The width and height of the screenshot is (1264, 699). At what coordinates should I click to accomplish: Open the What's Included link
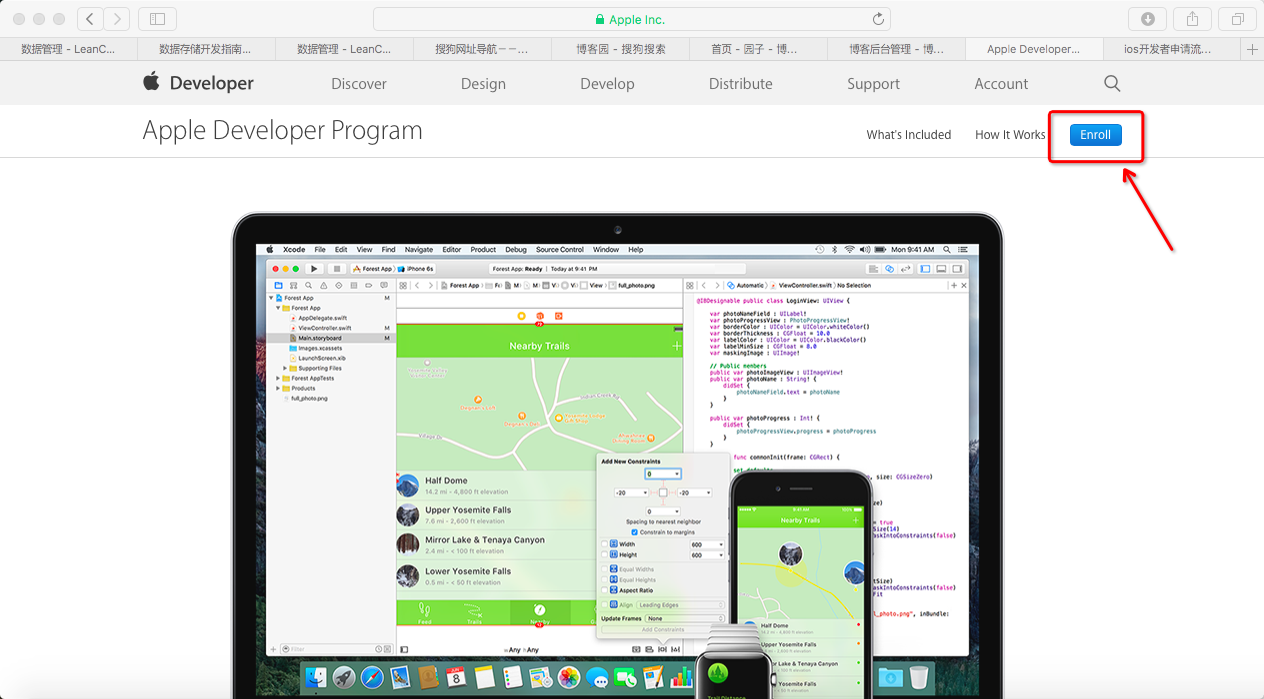(909, 135)
